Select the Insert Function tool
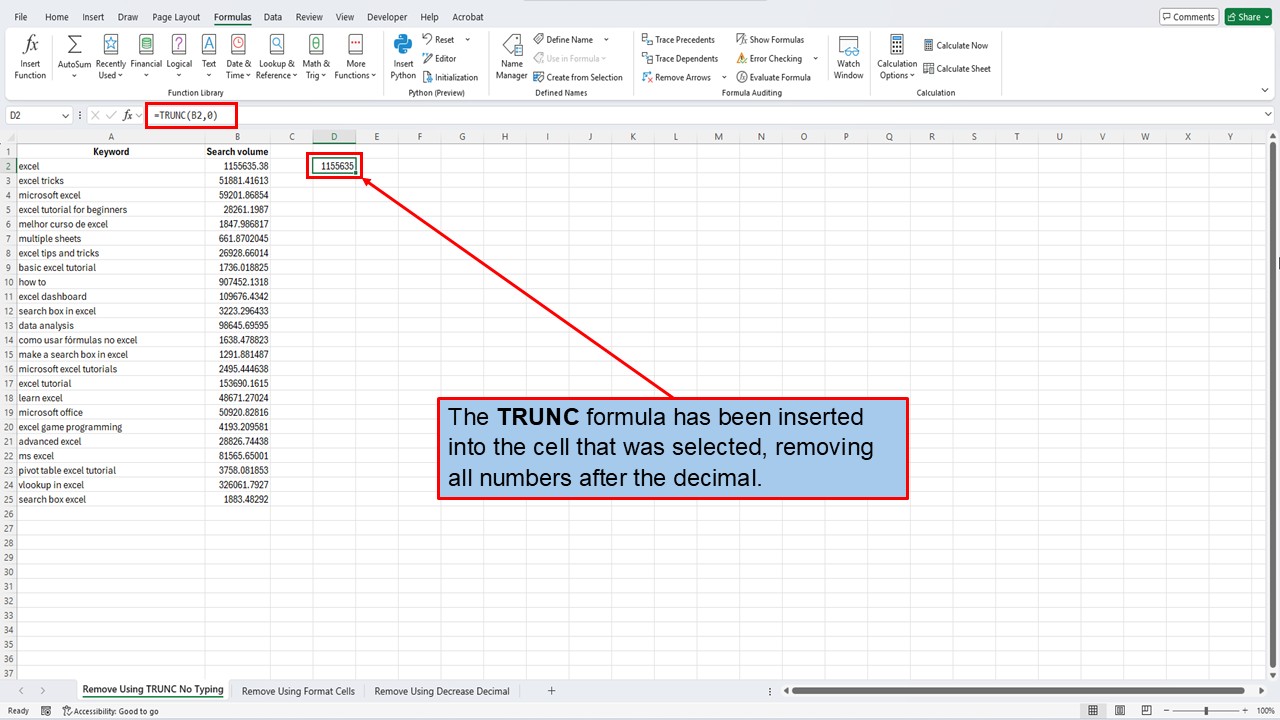 29,57
